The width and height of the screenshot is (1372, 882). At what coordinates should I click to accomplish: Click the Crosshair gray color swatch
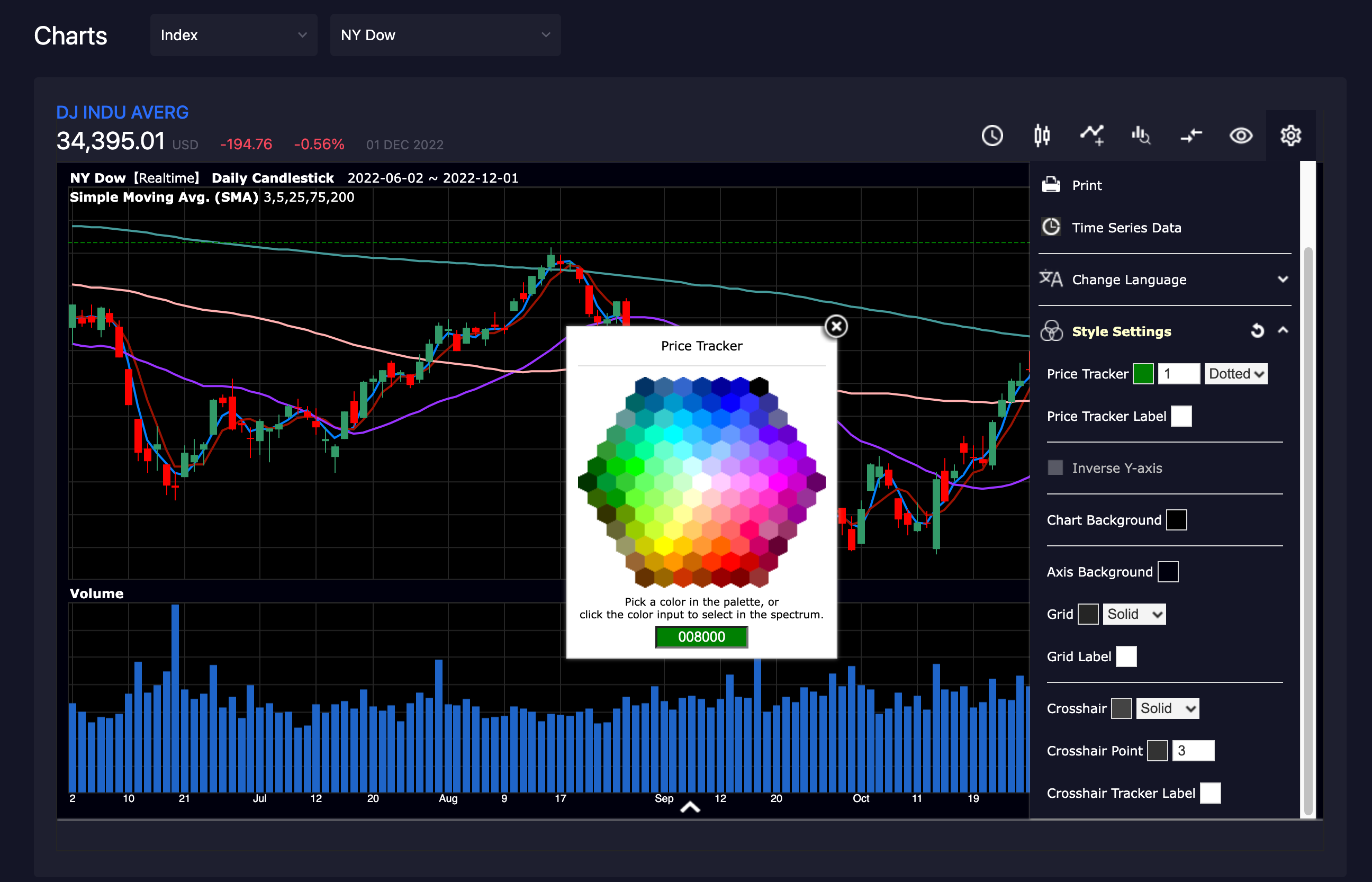coord(1121,709)
